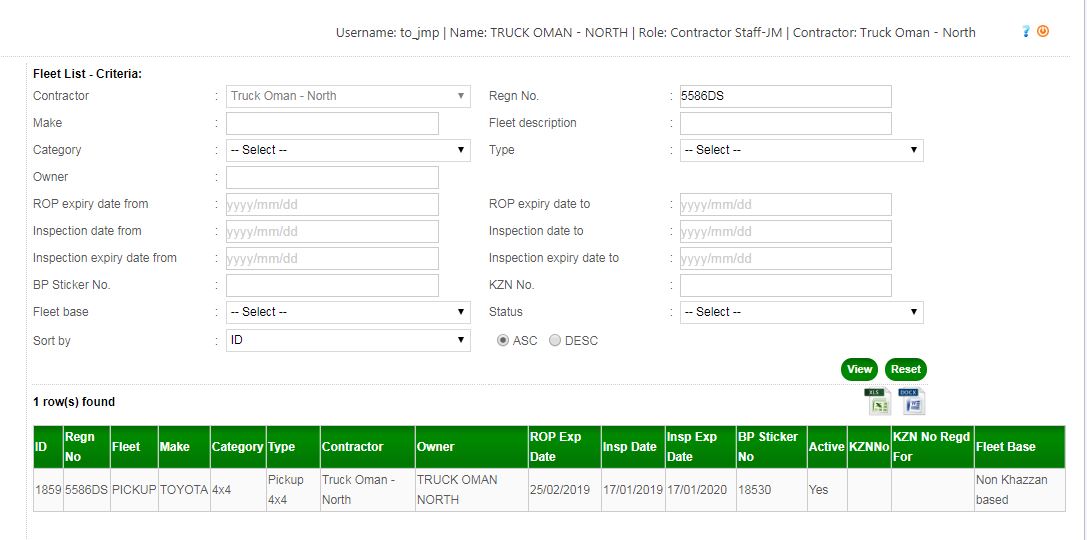Export results to DOCX file
This screenshot has width=1087, height=540.
point(912,401)
